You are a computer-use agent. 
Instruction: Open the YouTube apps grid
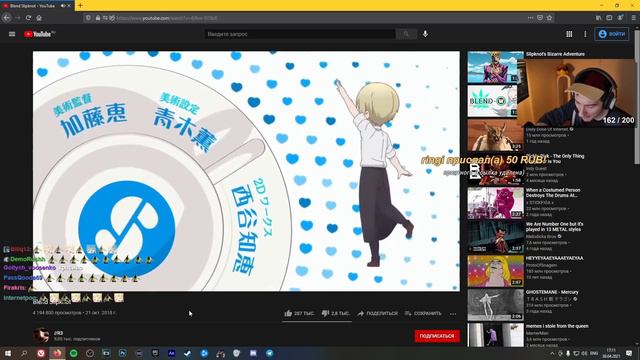(569, 34)
